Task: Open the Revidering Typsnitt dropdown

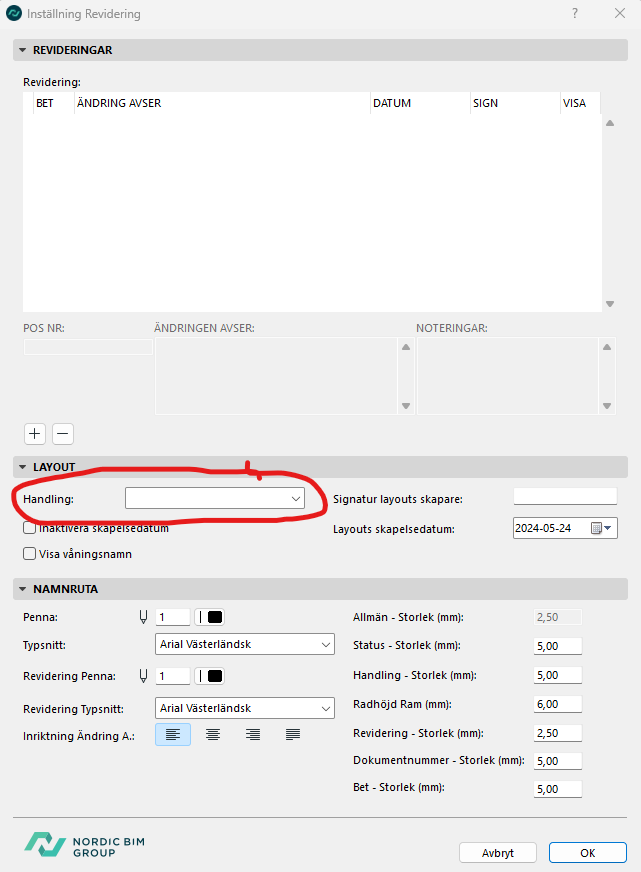Action: 246,708
